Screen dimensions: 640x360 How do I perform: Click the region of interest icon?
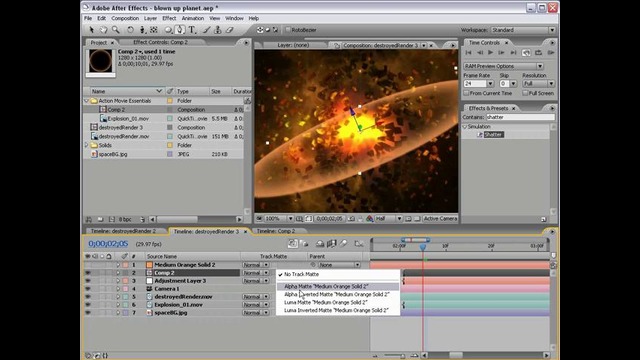click(x=309, y=219)
